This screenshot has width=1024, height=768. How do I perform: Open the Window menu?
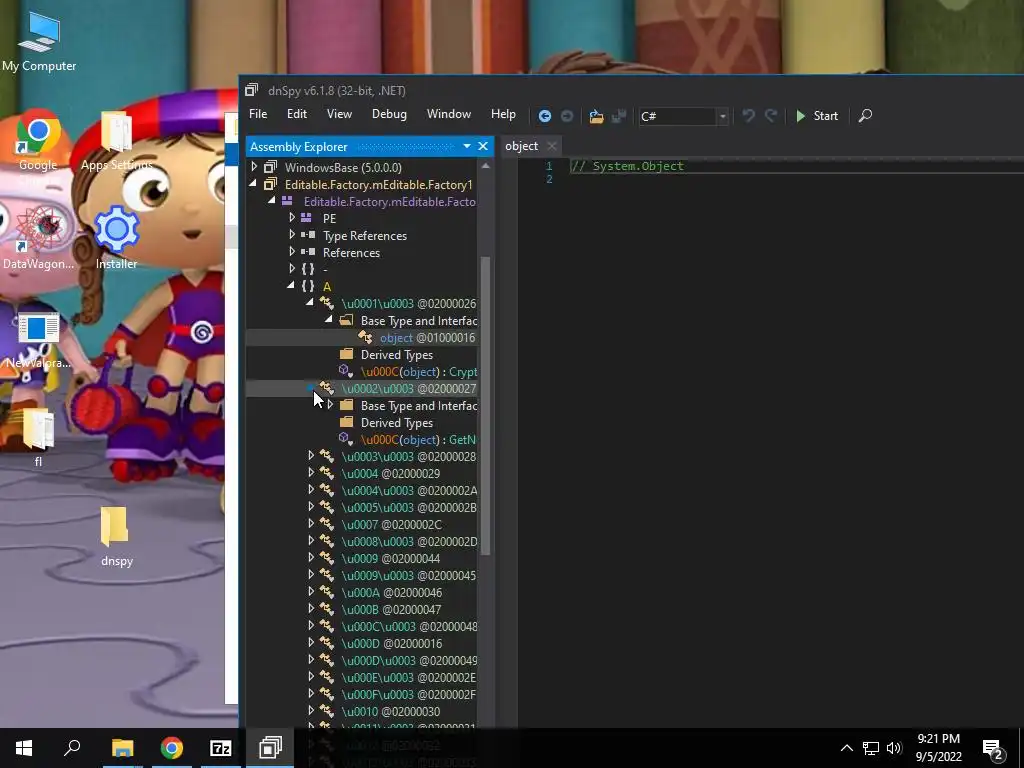click(x=449, y=114)
